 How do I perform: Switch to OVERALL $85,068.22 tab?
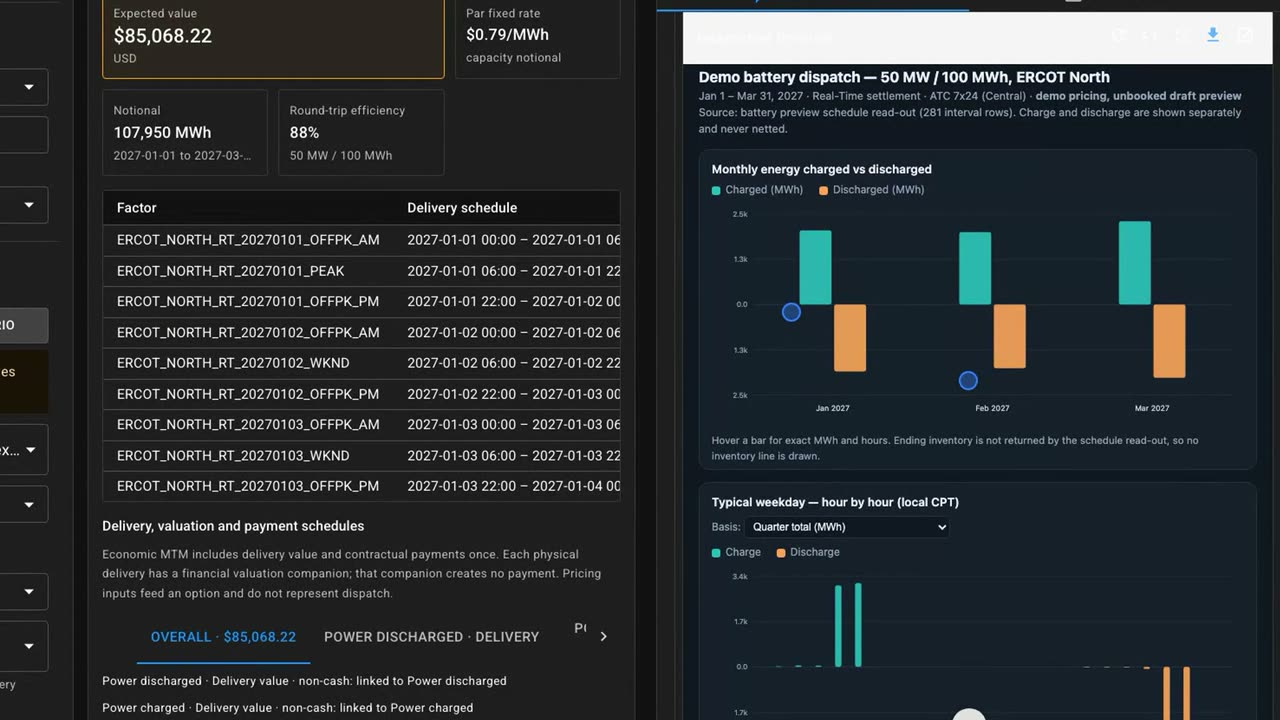[223, 637]
